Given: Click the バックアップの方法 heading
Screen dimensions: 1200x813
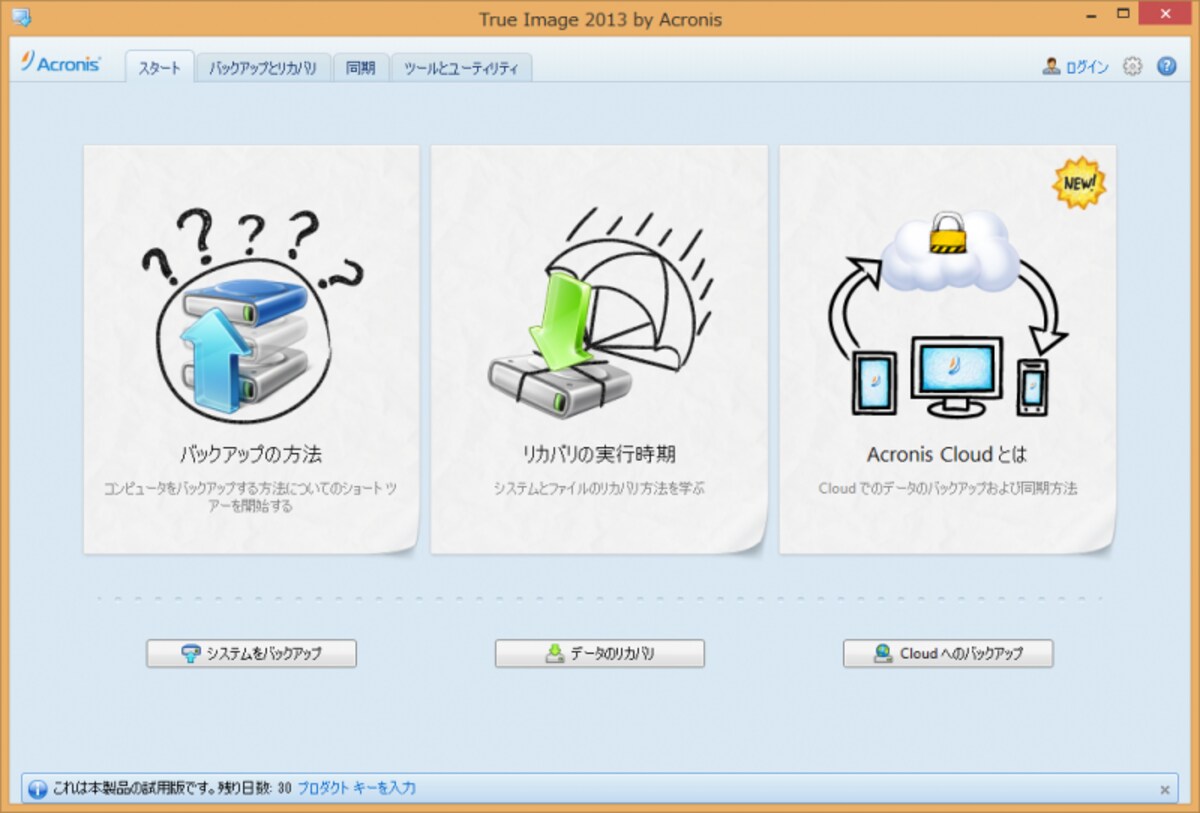Looking at the screenshot, I should 251,455.
